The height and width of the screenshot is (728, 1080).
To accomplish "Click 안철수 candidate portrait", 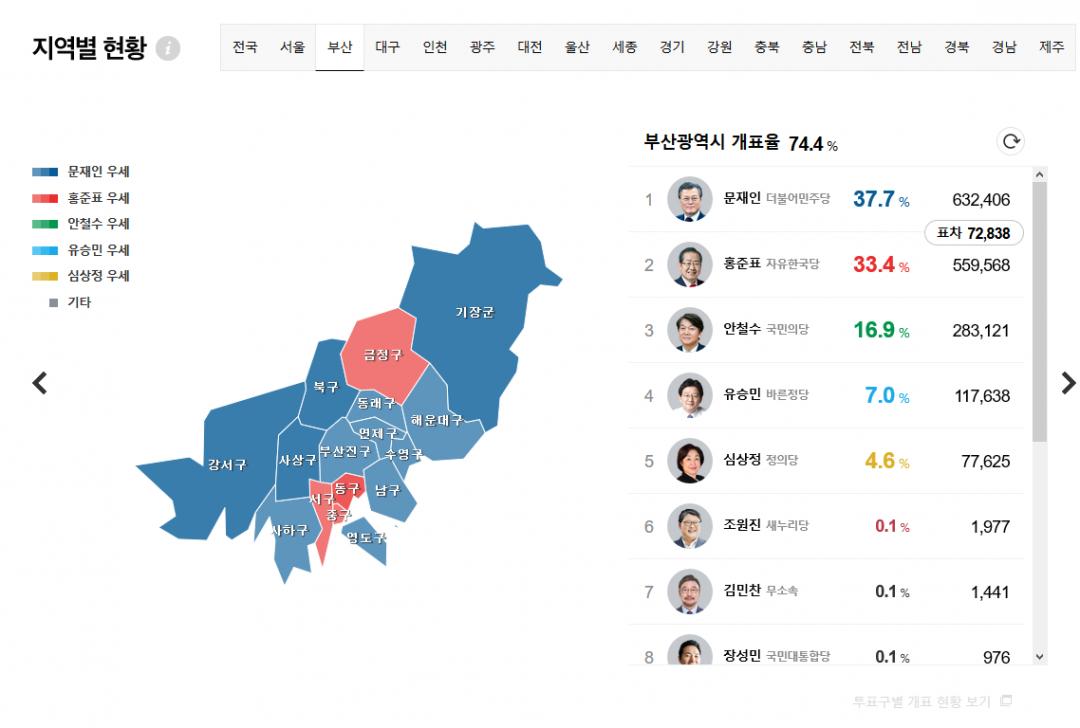I will point(689,330).
